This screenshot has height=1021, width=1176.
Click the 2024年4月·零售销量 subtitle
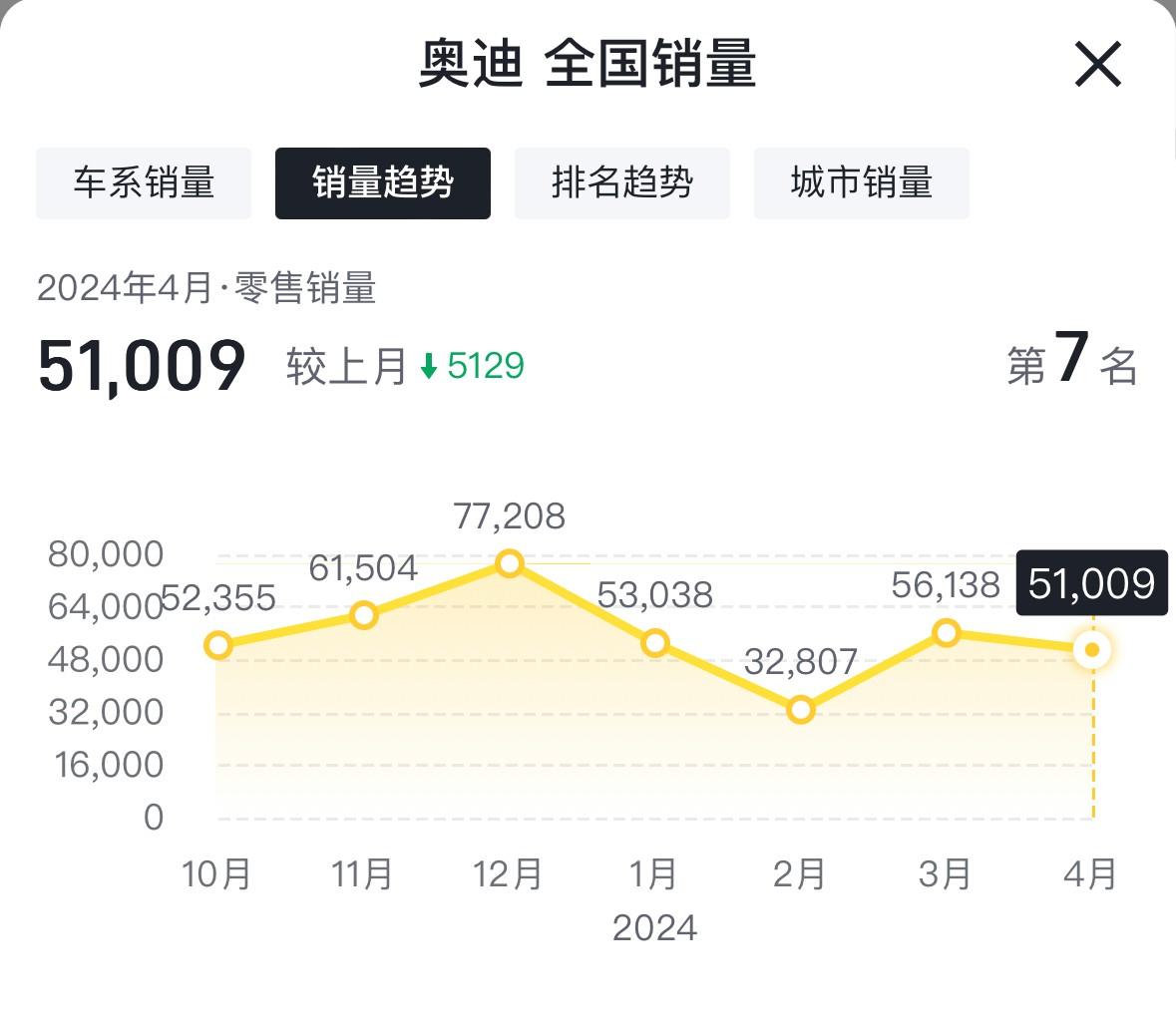pyautogui.click(x=206, y=289)
